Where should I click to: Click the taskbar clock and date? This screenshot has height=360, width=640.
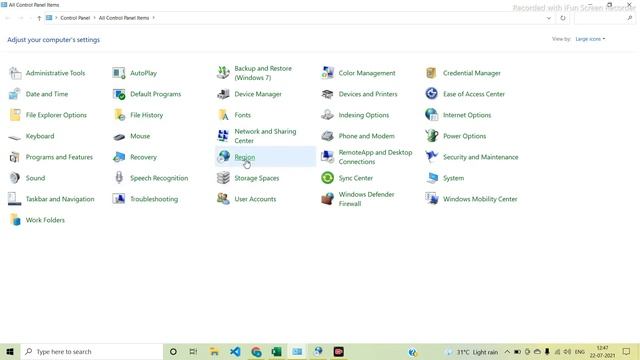pyautogui.click(x=602, y=351)
